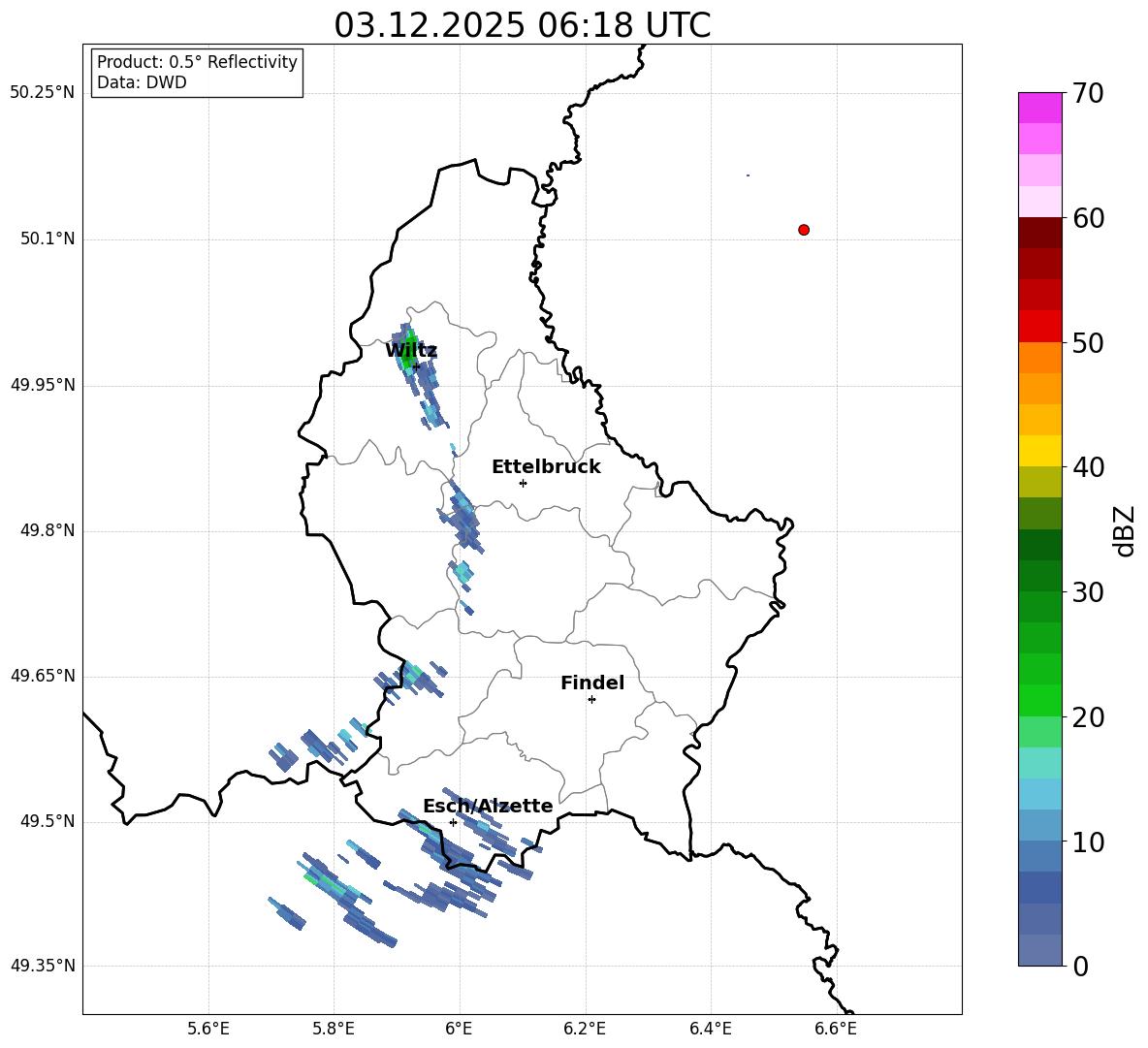This screenshot has height=1048, width=1148.
Task: Click the Esch/Alzette station cross marker
Action: (453, 822)
